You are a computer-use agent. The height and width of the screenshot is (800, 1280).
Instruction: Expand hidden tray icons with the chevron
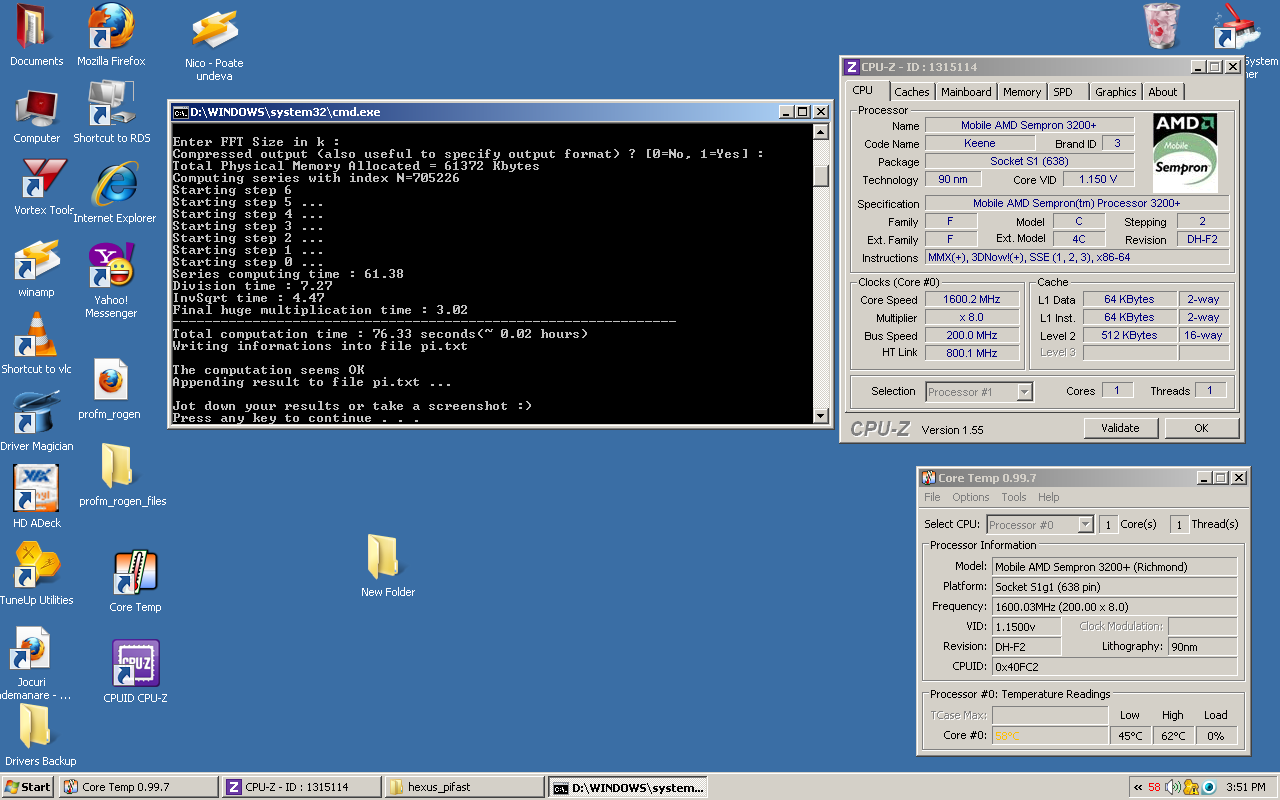(1138, 787)
